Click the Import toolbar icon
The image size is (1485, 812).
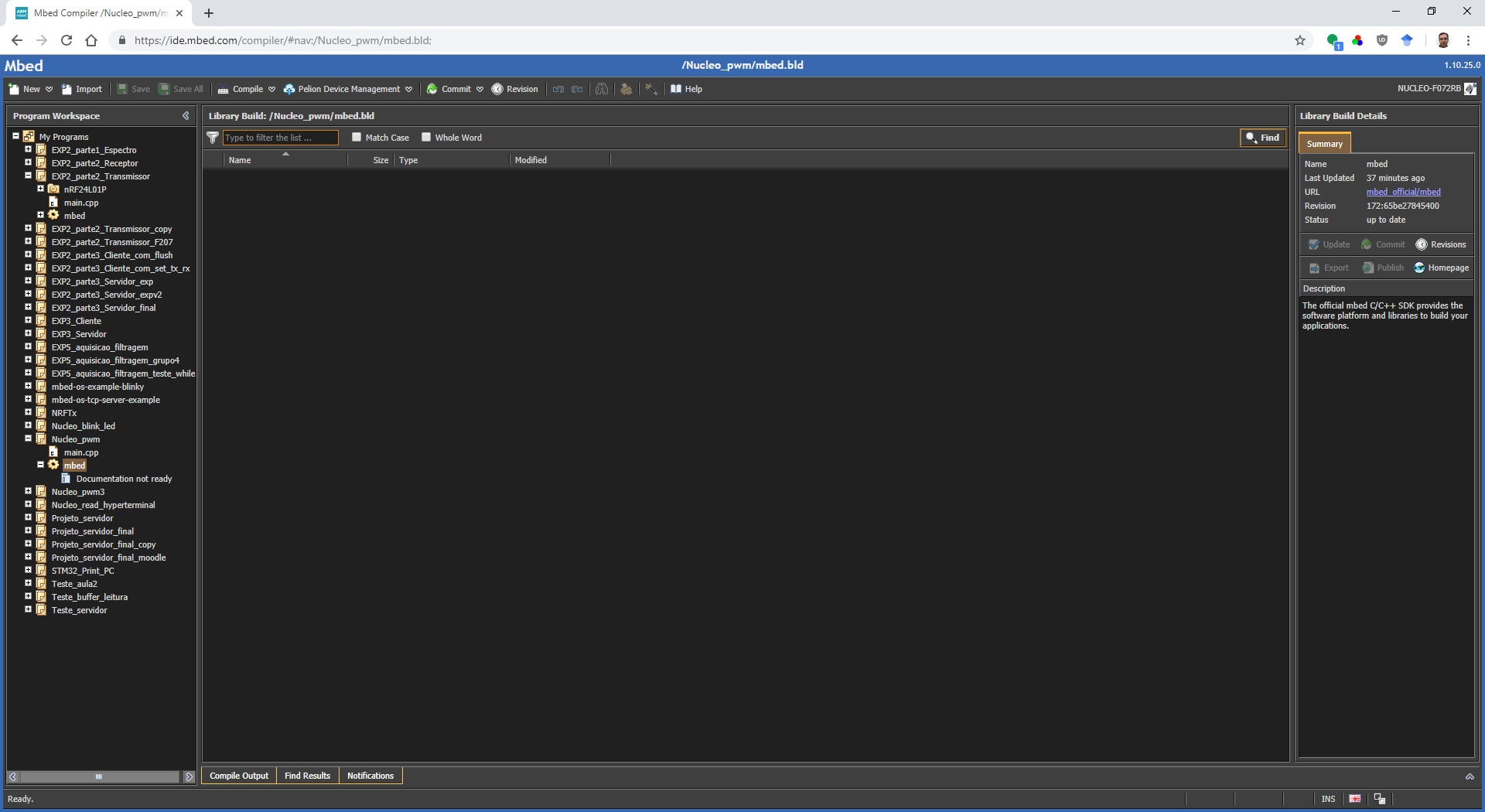[x=81, y=89]
